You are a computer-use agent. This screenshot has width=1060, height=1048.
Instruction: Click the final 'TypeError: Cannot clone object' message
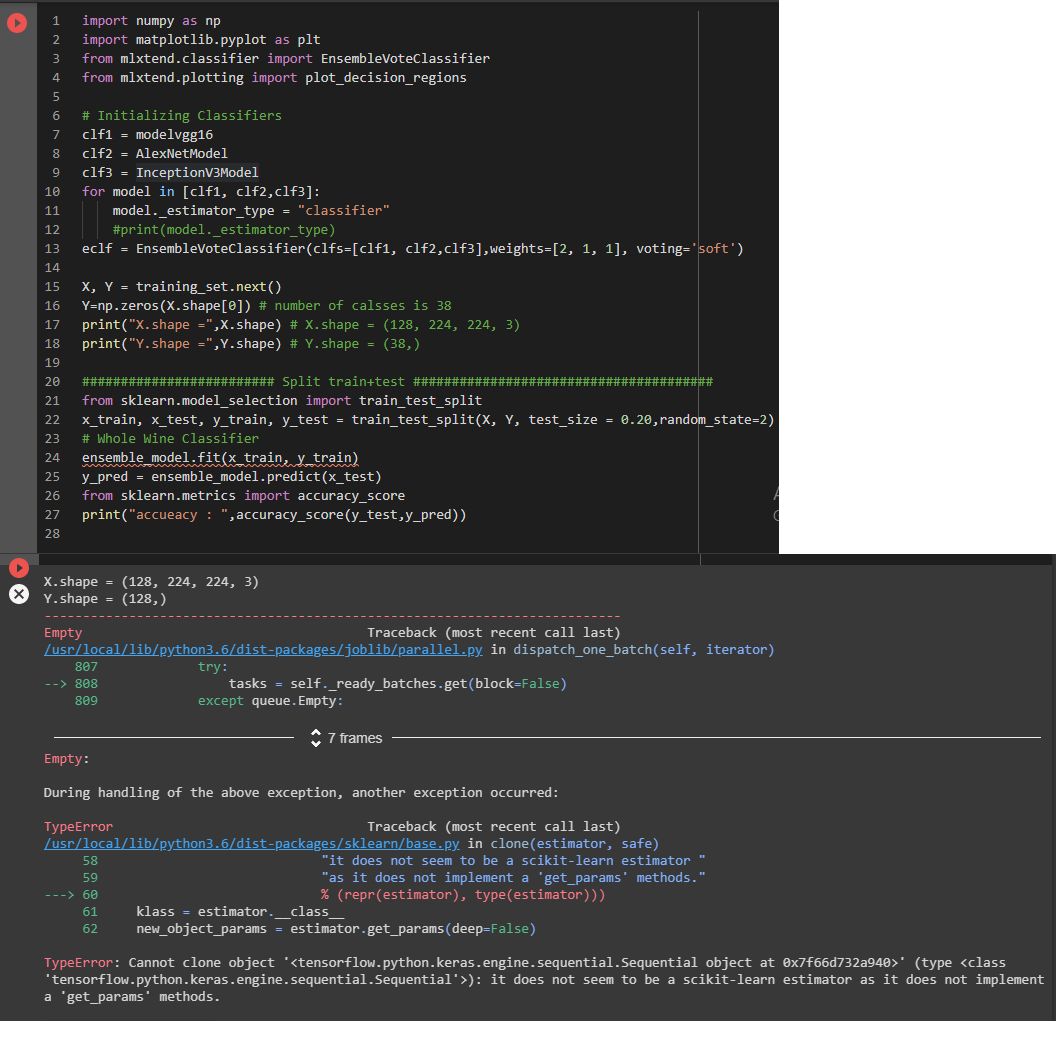(x=544, y=980)
